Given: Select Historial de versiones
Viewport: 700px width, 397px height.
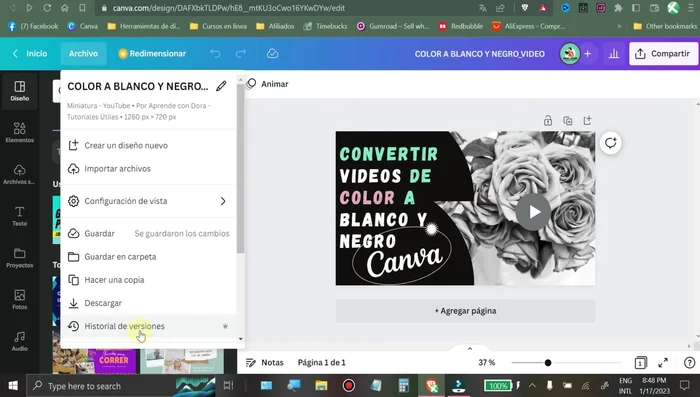Looking at the screenshot, I should [x=148, y=326].
